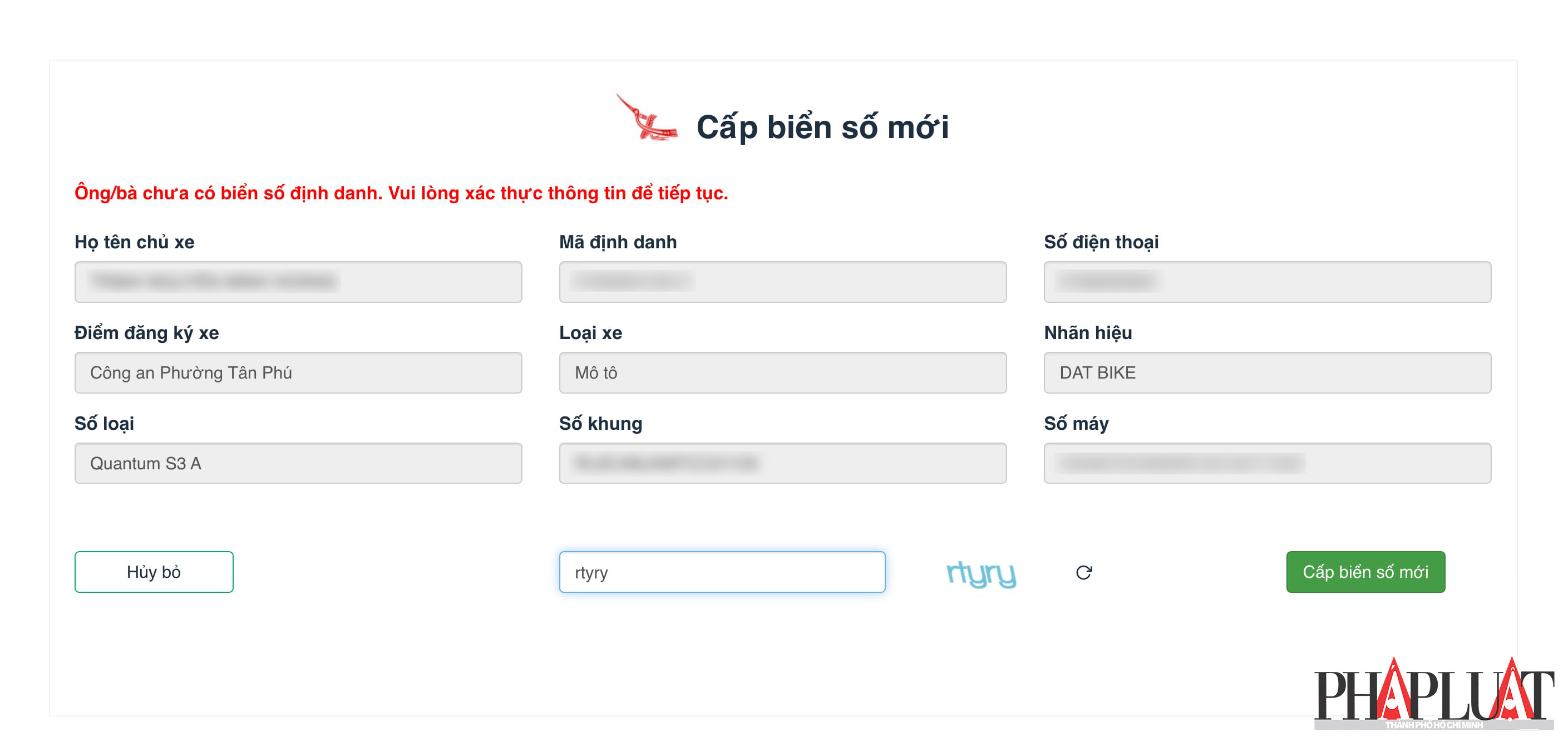1568x746 pixels.
Task: Click the red verification warning message
Action: [x=401, y=193]
